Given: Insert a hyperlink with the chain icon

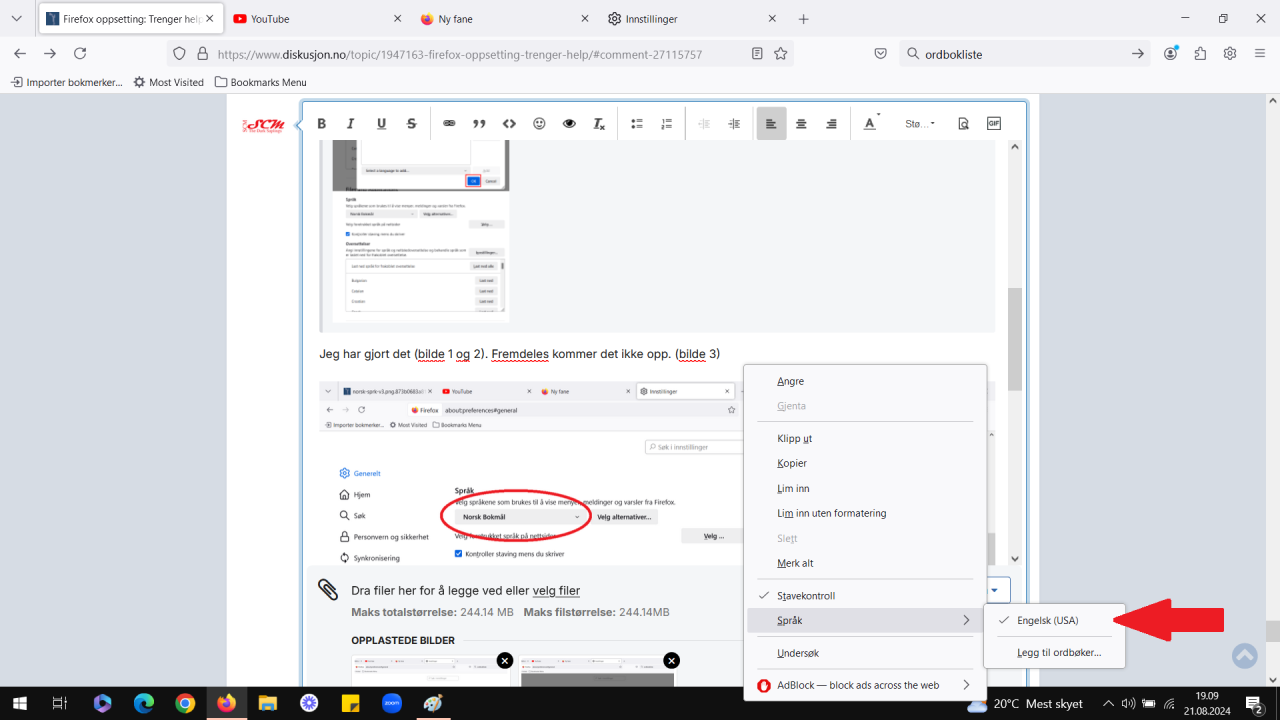Looking at the screenshot, I should coord(449,123).
